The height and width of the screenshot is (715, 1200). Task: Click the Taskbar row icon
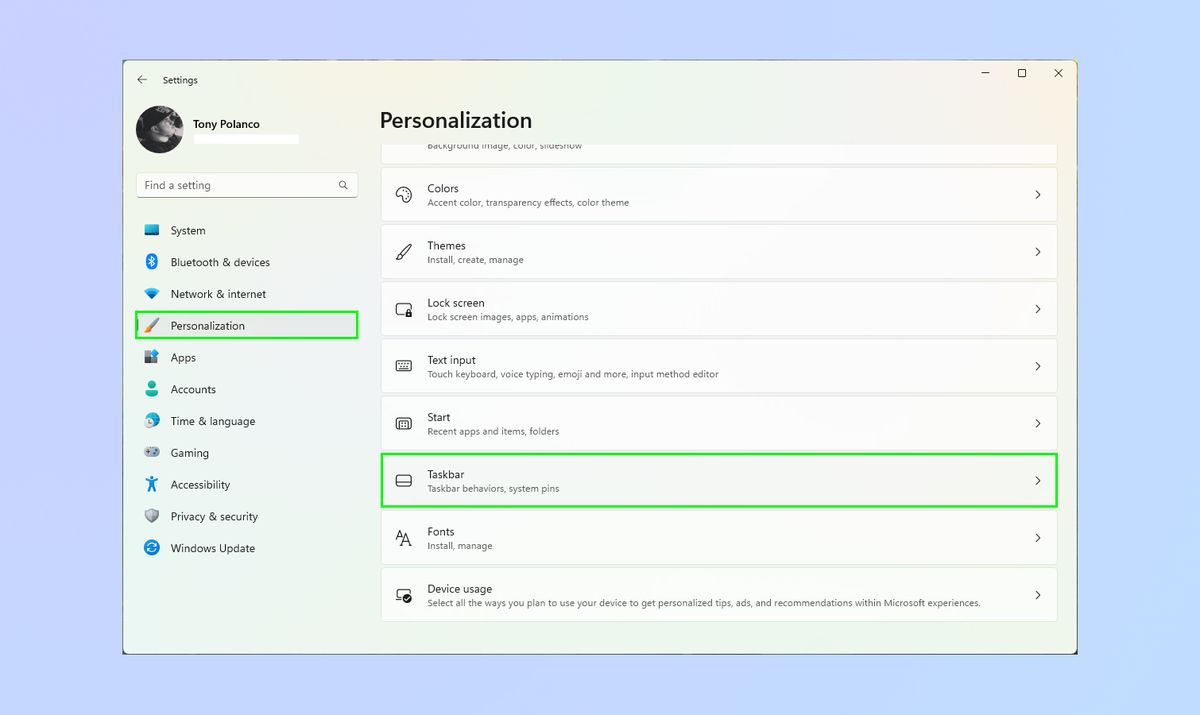(404, 481)
